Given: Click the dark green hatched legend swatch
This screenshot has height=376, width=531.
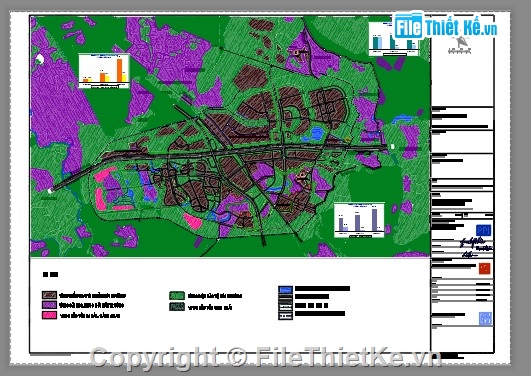Looking at the screenshot, I should click(x=177, y=307).
